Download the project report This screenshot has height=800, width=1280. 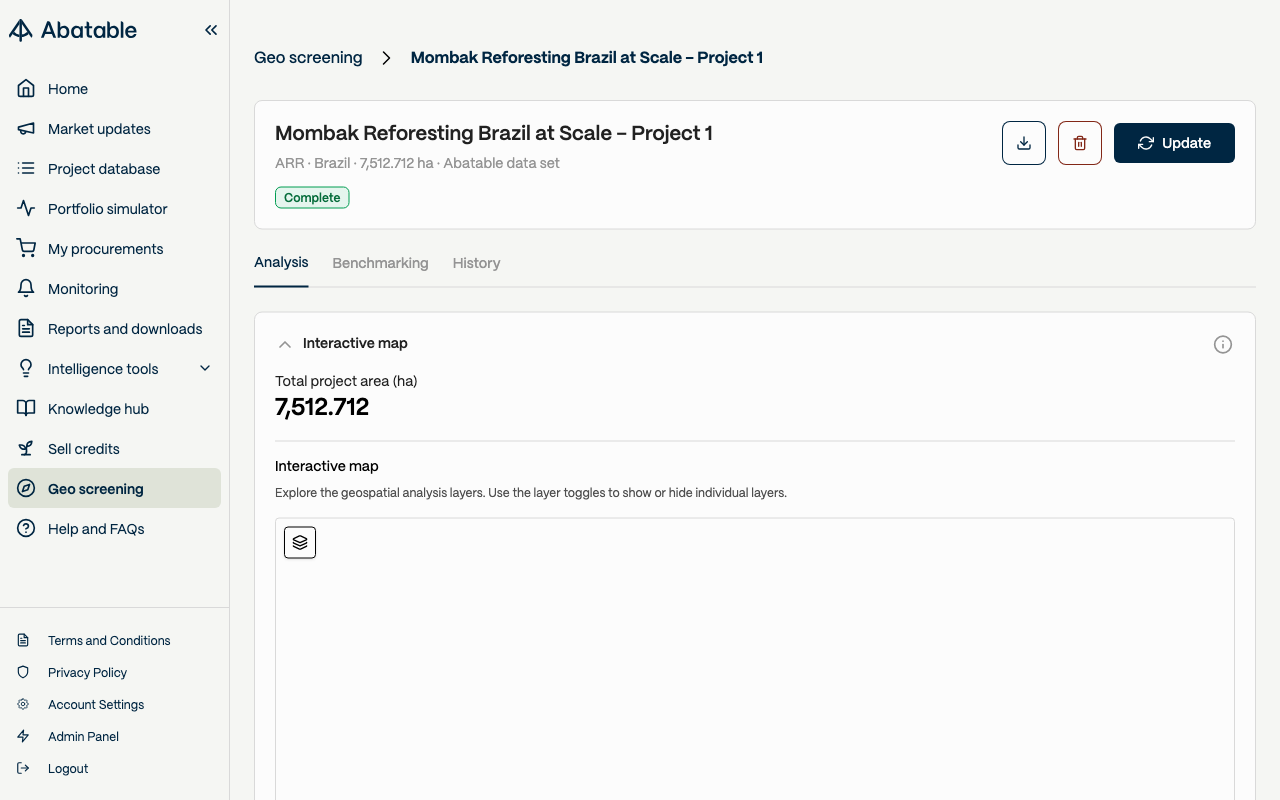click(x=1024, y=143)
